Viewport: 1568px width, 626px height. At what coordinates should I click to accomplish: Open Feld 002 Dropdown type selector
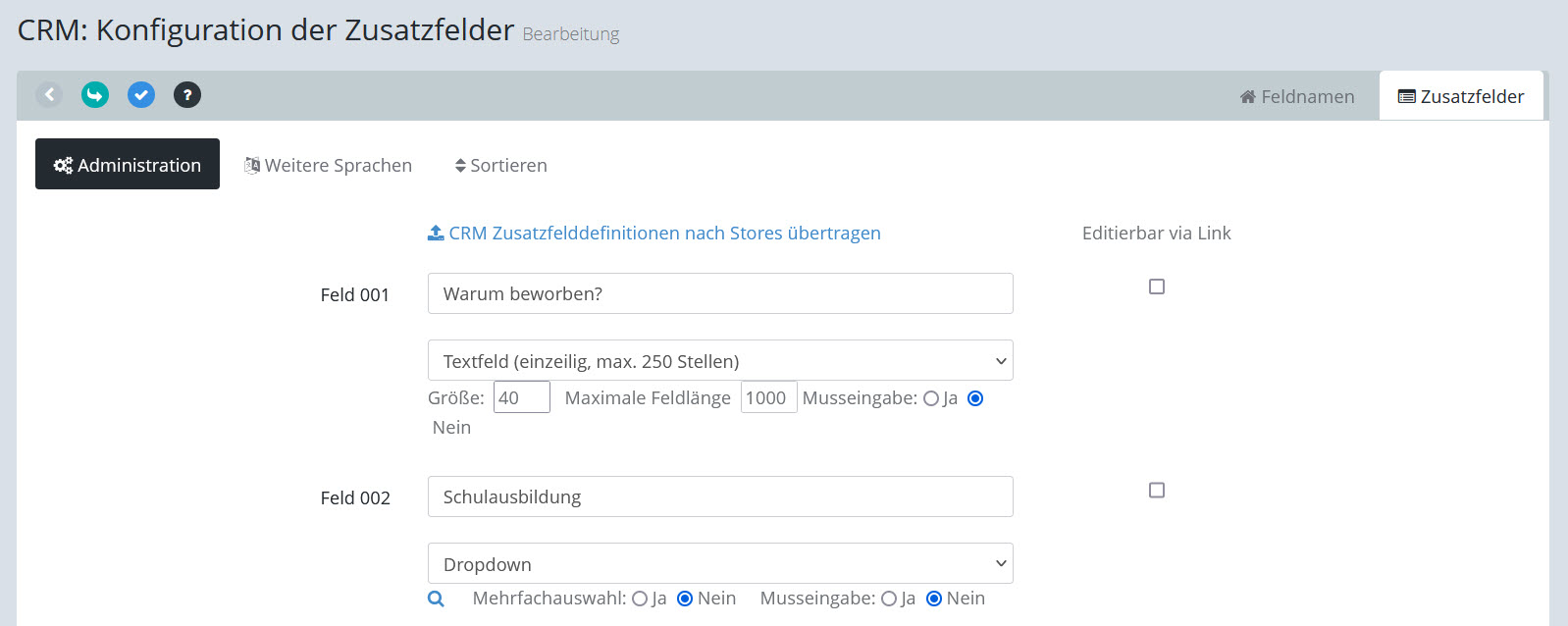pyautogui.click(x=720, y=564)
